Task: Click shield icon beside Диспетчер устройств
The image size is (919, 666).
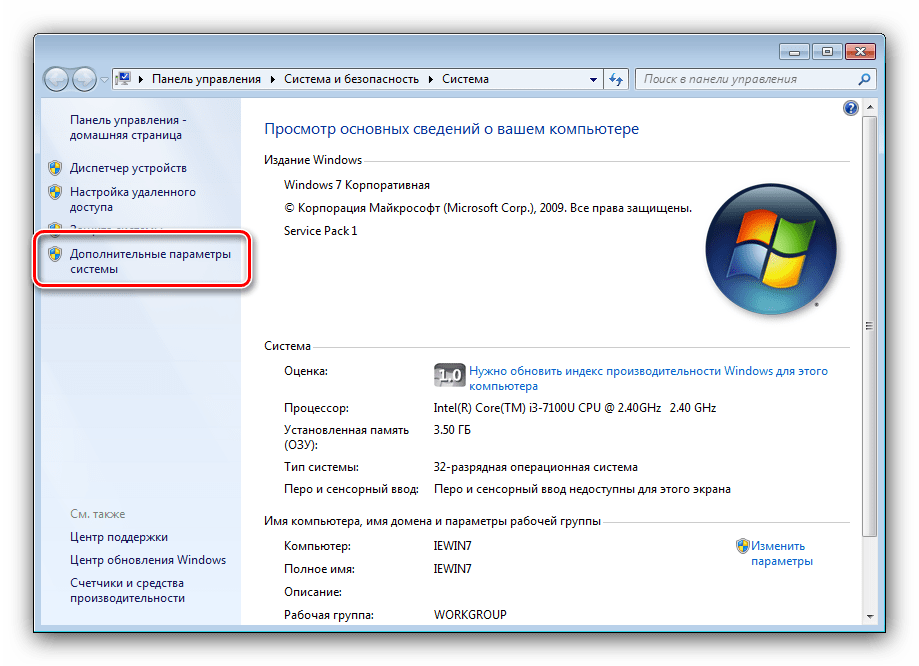Action: (x=55, y=168)
